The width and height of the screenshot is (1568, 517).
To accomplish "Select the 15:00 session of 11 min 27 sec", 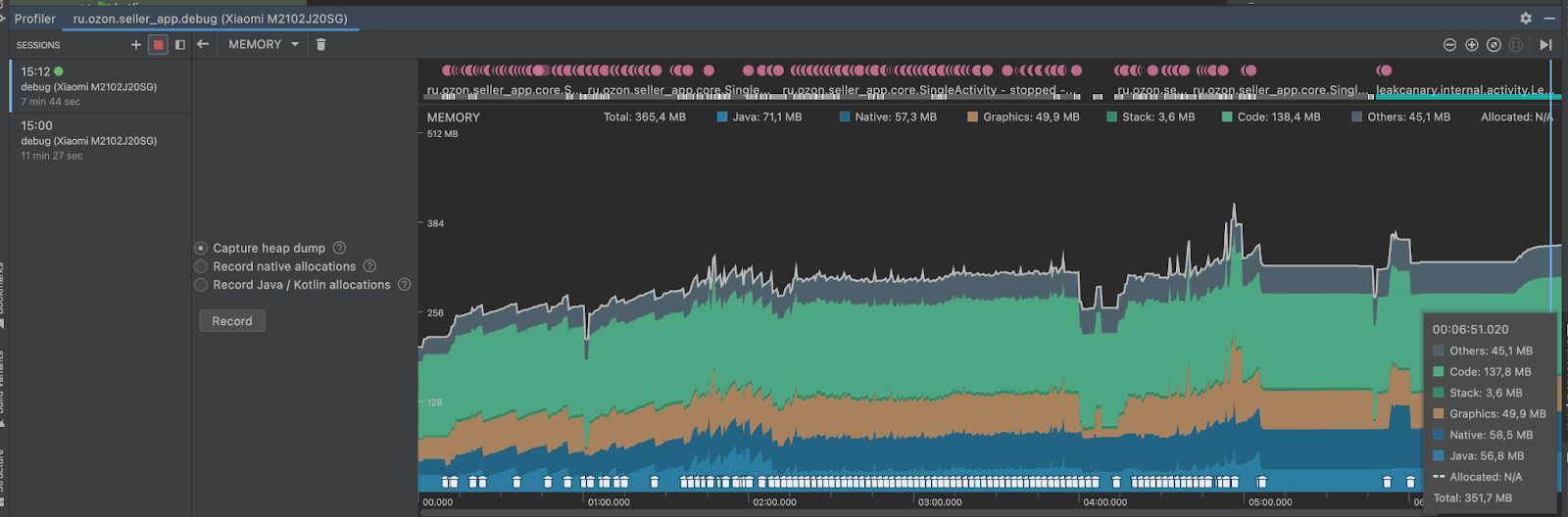I will pos(100,140).
